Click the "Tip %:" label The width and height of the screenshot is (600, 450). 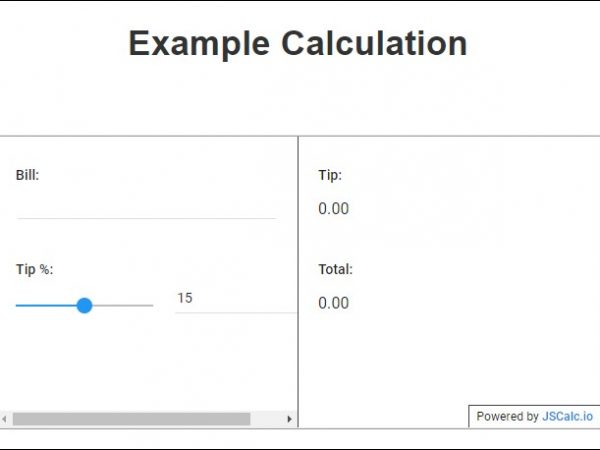(x=34, y=269)
